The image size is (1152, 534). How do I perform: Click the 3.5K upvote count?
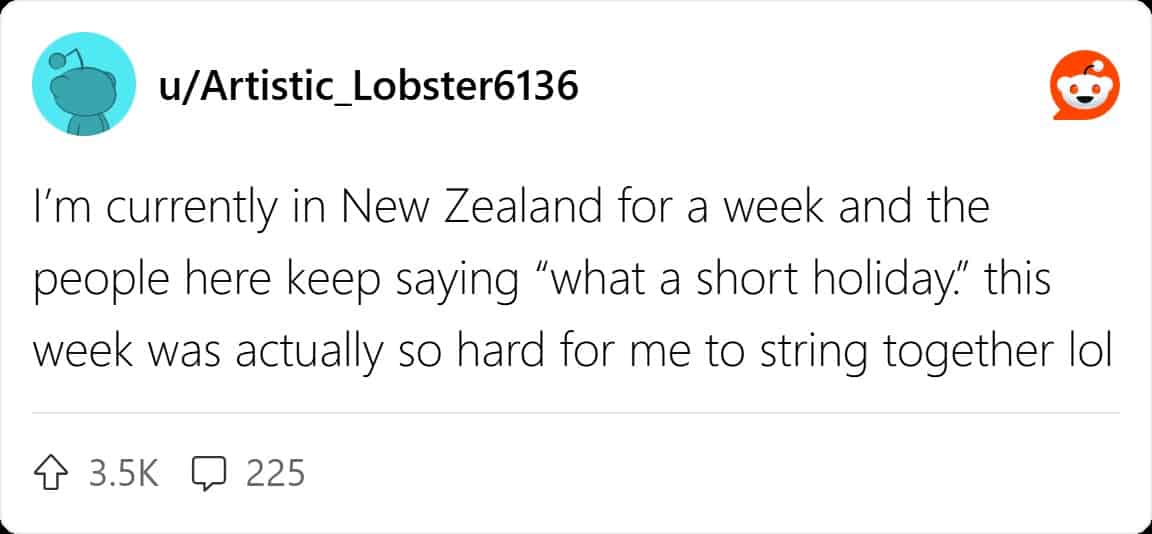pos(124,472)
